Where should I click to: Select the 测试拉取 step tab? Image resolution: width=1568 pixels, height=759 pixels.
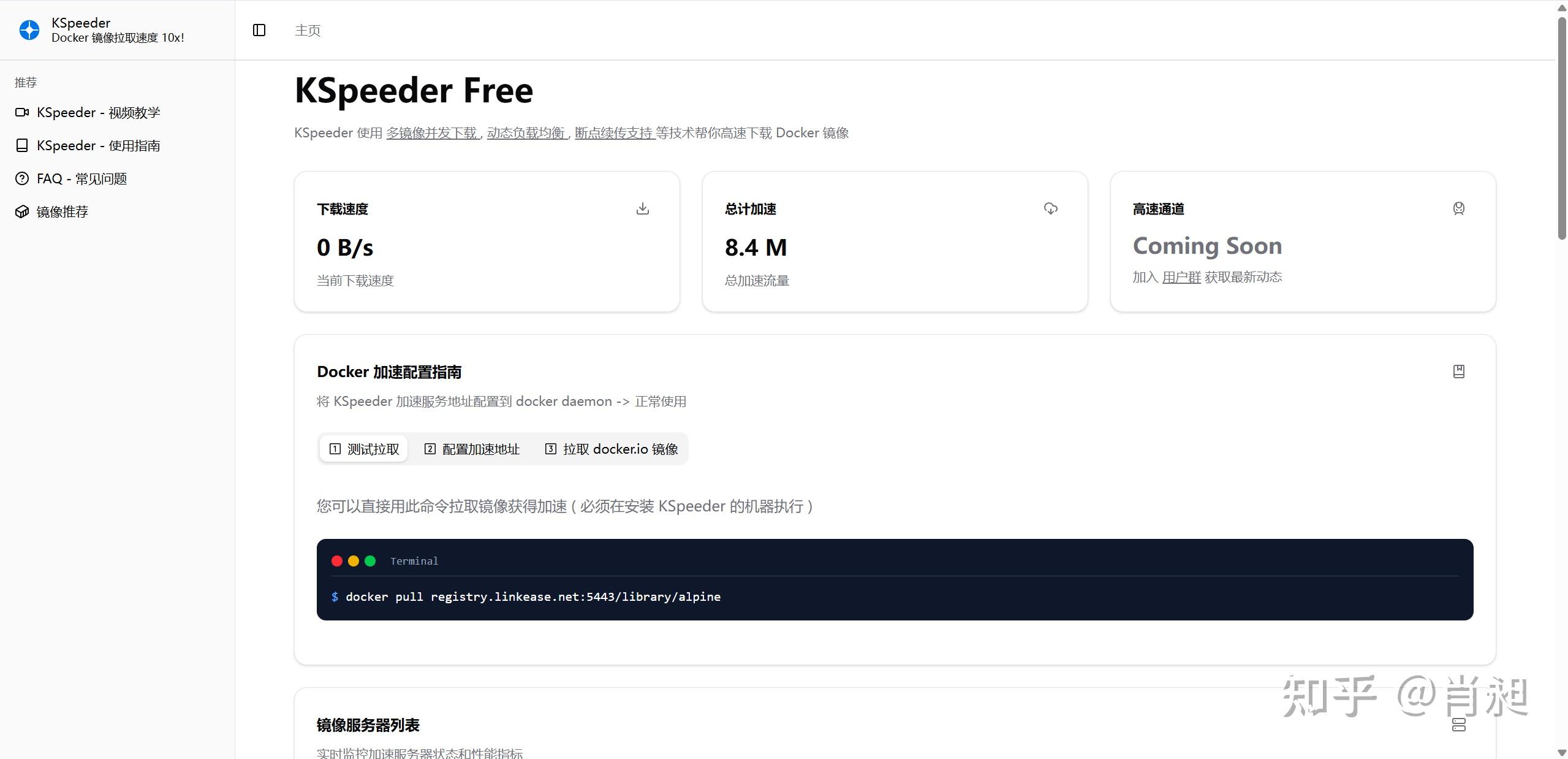pyautogui.click(x=363, y=448)
